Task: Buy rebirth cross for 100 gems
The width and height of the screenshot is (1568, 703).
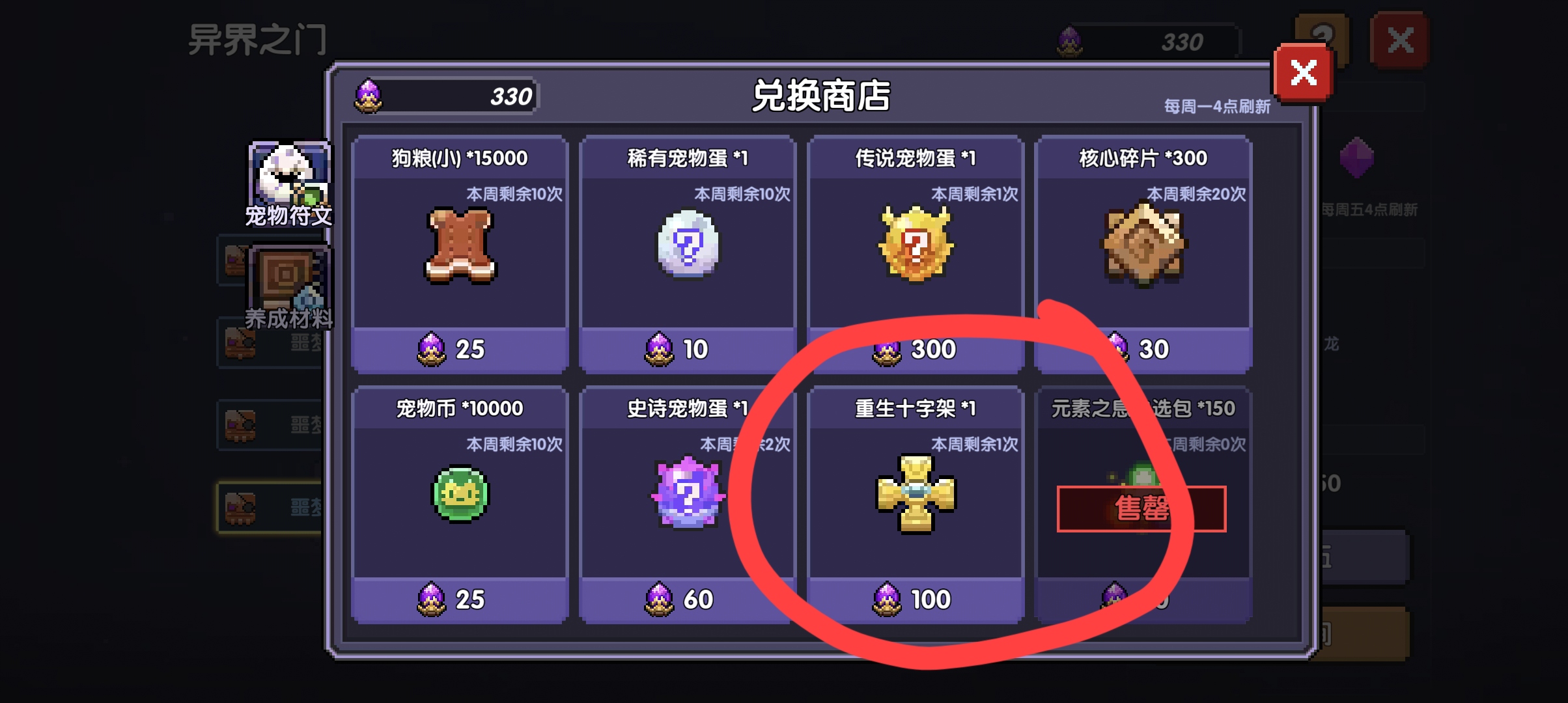Action: click(916, 600)
